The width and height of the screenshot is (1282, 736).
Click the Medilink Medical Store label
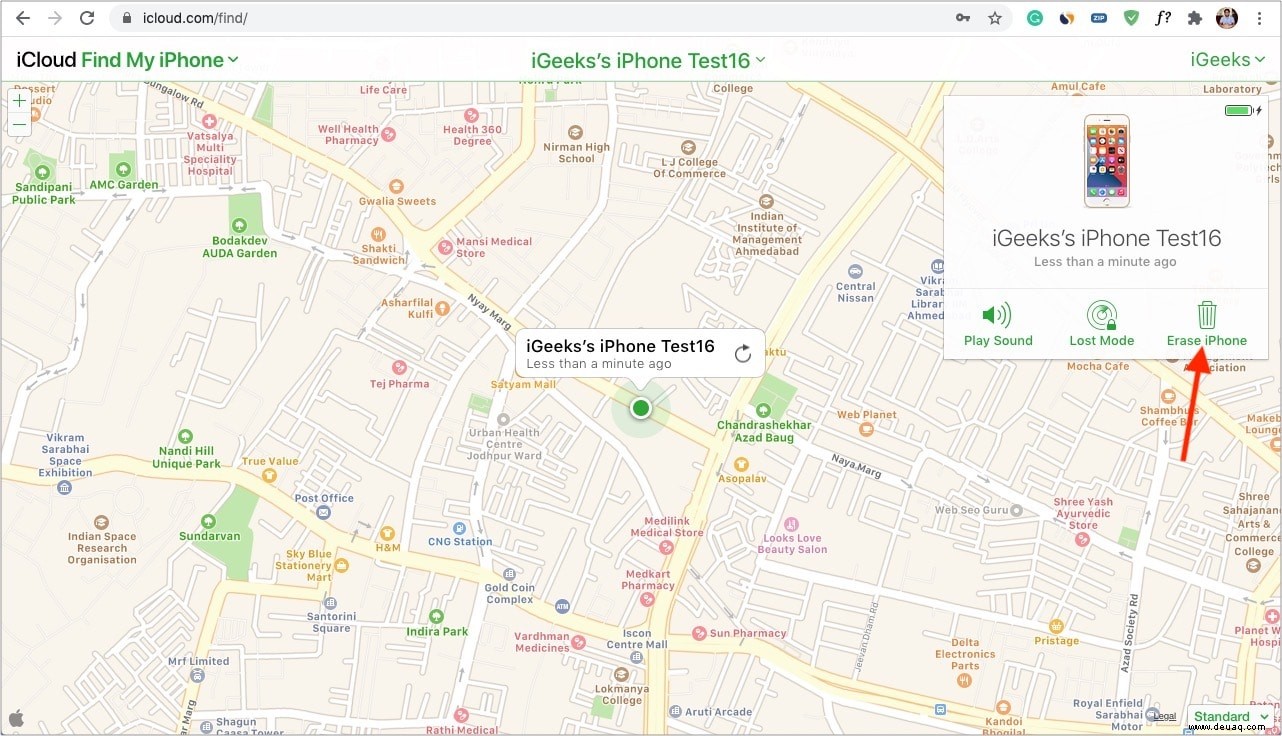coord(667,526)
